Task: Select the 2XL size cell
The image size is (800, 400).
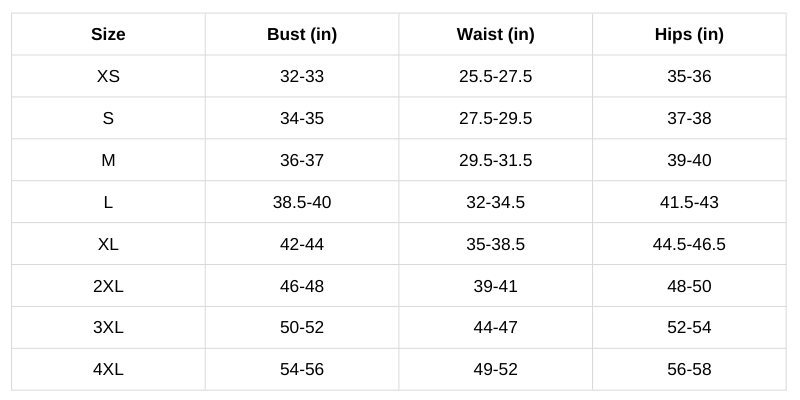Action: tap(108, 287)
